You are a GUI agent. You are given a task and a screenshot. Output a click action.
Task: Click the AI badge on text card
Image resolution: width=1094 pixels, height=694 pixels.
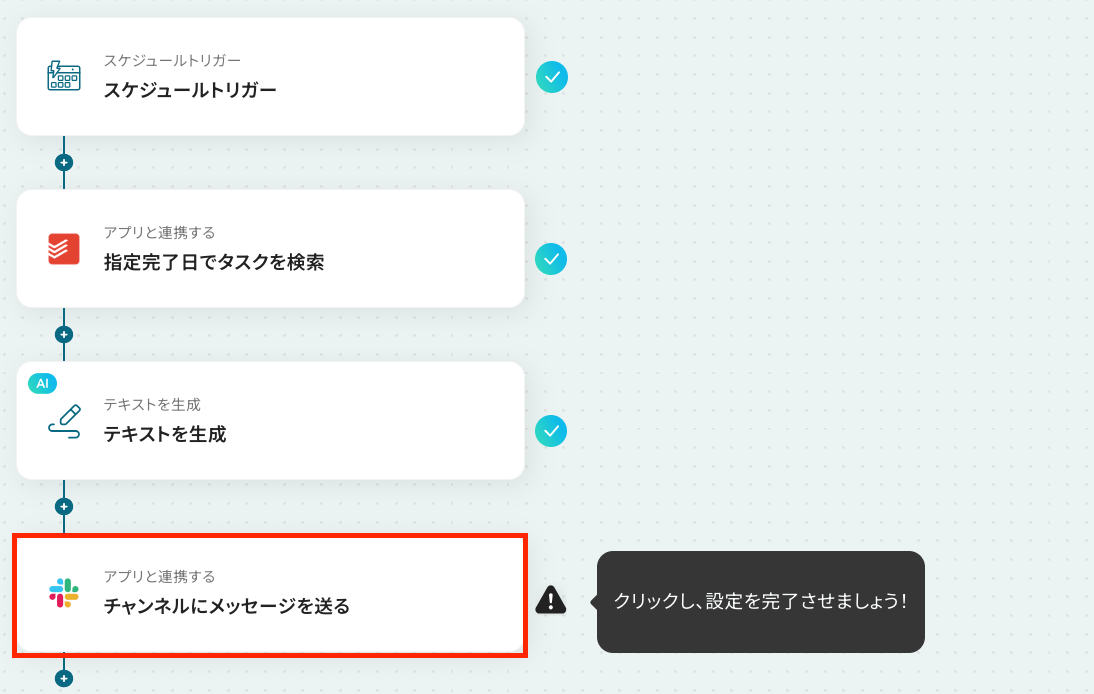pos(42,383)
